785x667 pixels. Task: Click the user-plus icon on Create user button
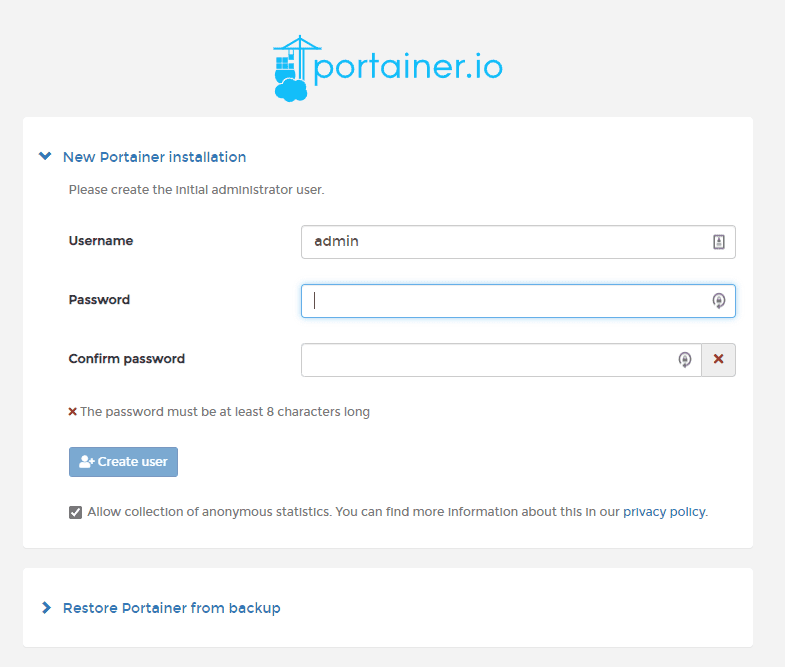(86, 462)
